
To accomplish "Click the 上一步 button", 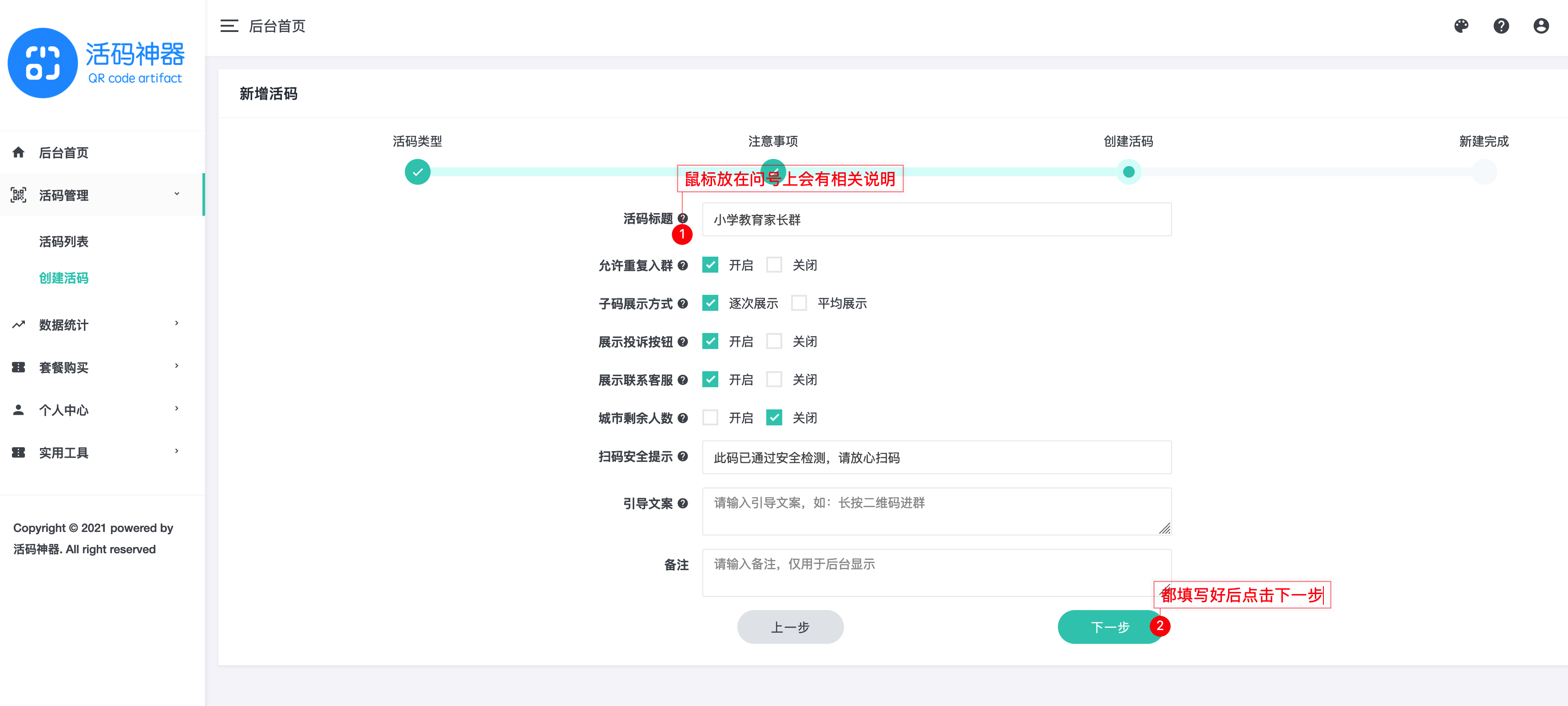I will (790, 627).
